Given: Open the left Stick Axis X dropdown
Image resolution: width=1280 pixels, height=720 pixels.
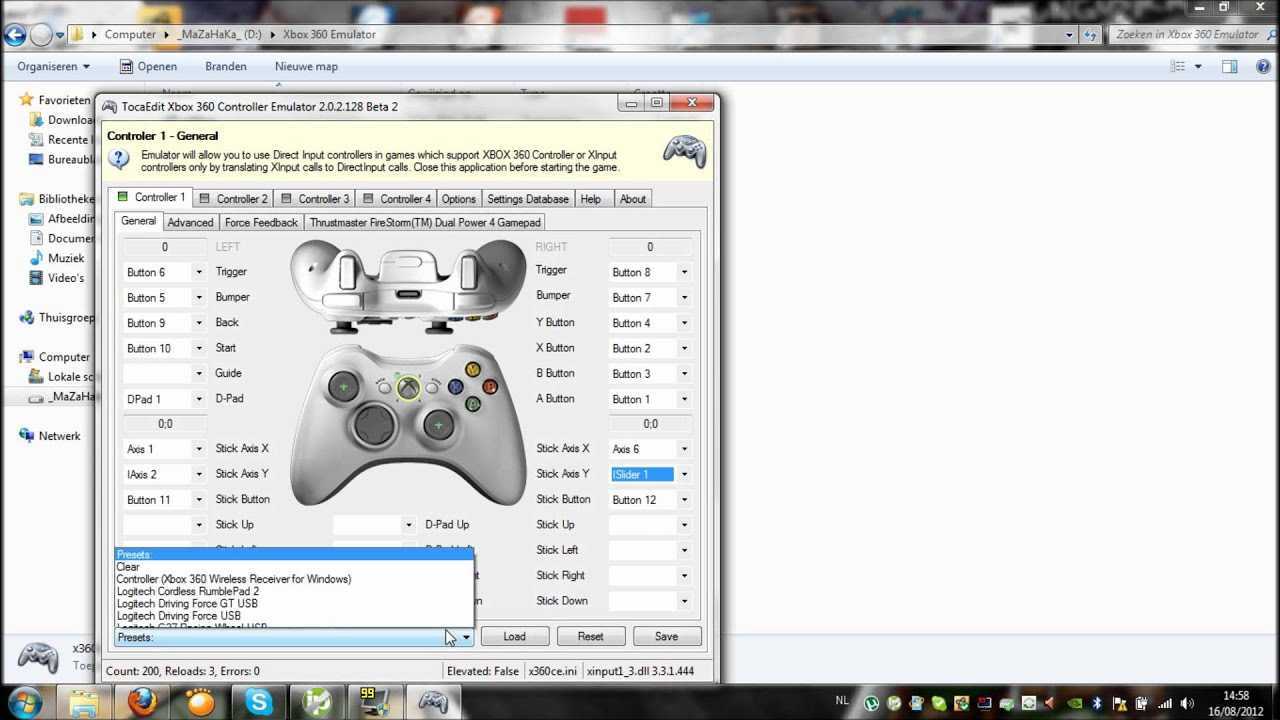Looking at the screenshot, I should (x=198, y=450).
